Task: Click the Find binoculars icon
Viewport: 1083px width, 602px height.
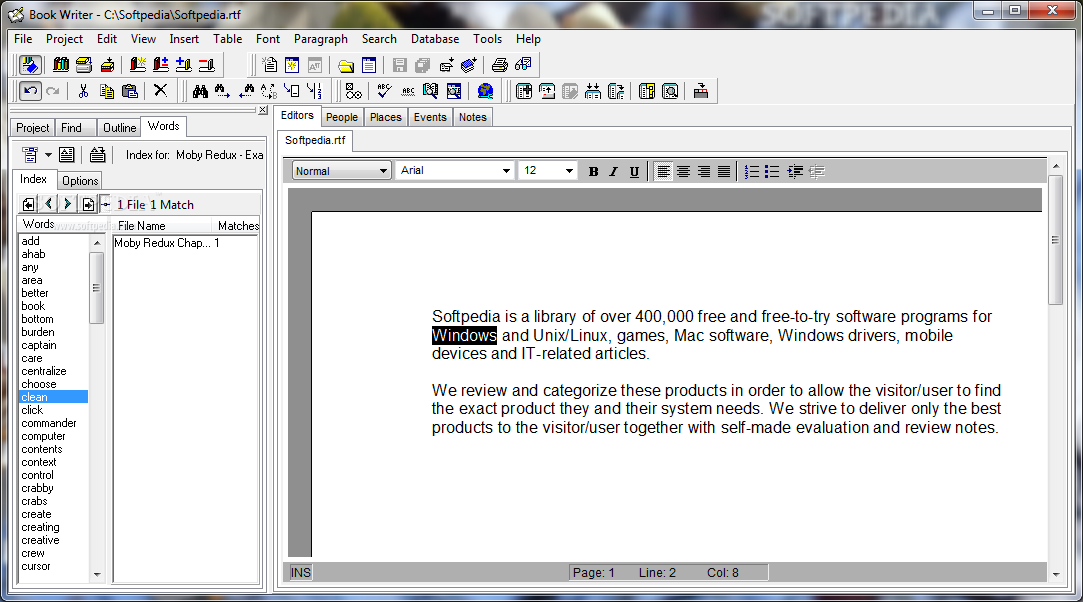Action: point(200,91)
